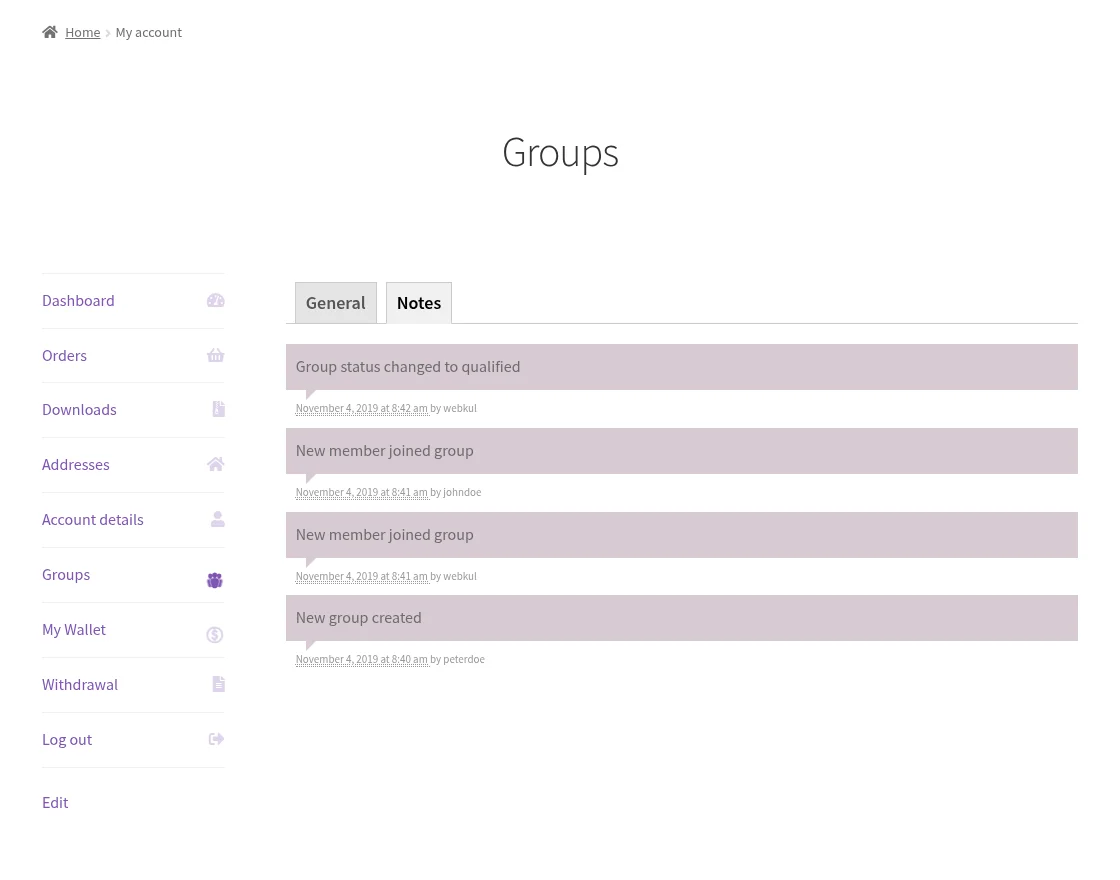Click the November 4 8:42 am timestamp
1120x880 pixels.
(361, 408)
